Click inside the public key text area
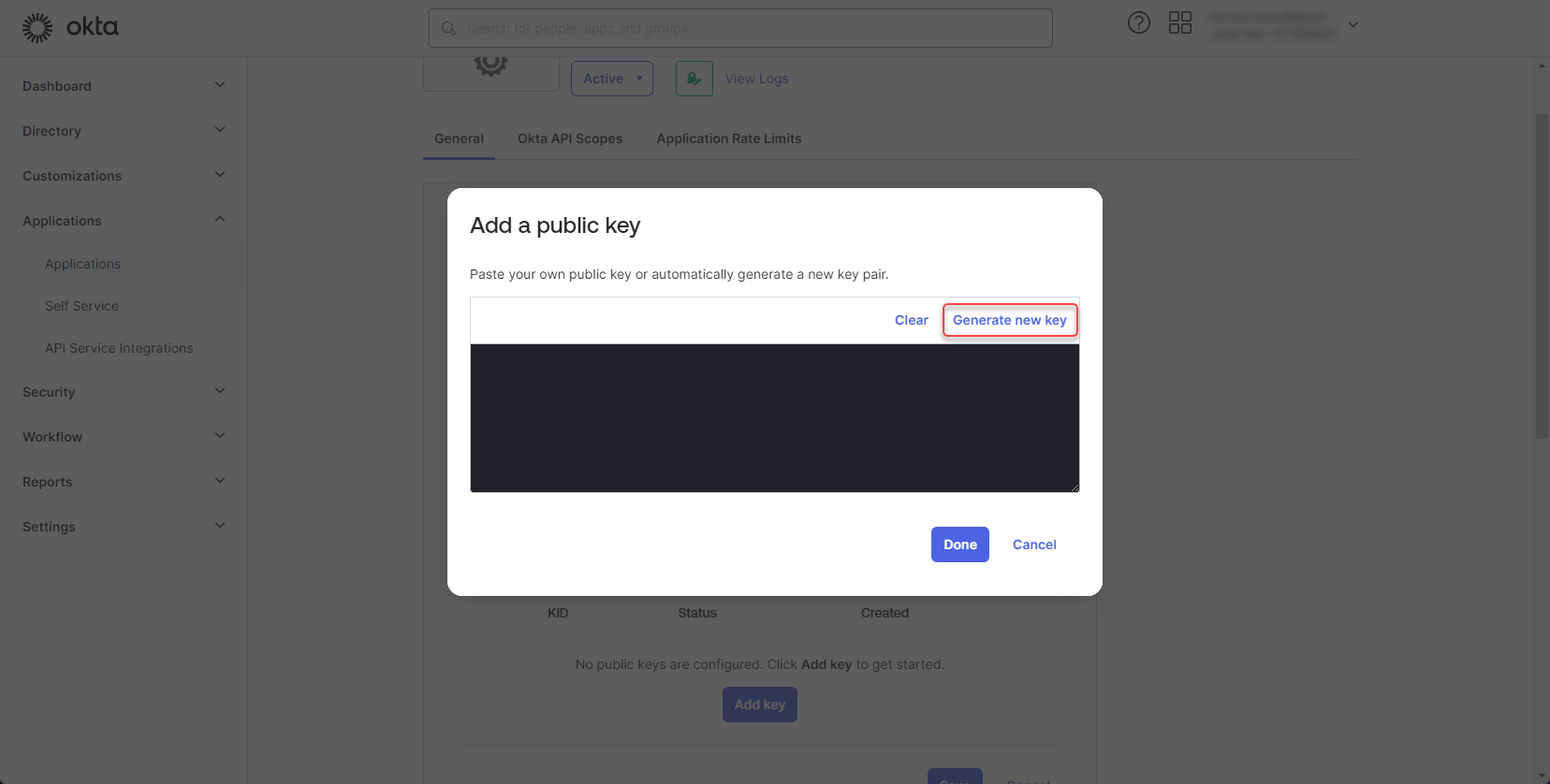The image size is (1550, 784). (774, 417)
